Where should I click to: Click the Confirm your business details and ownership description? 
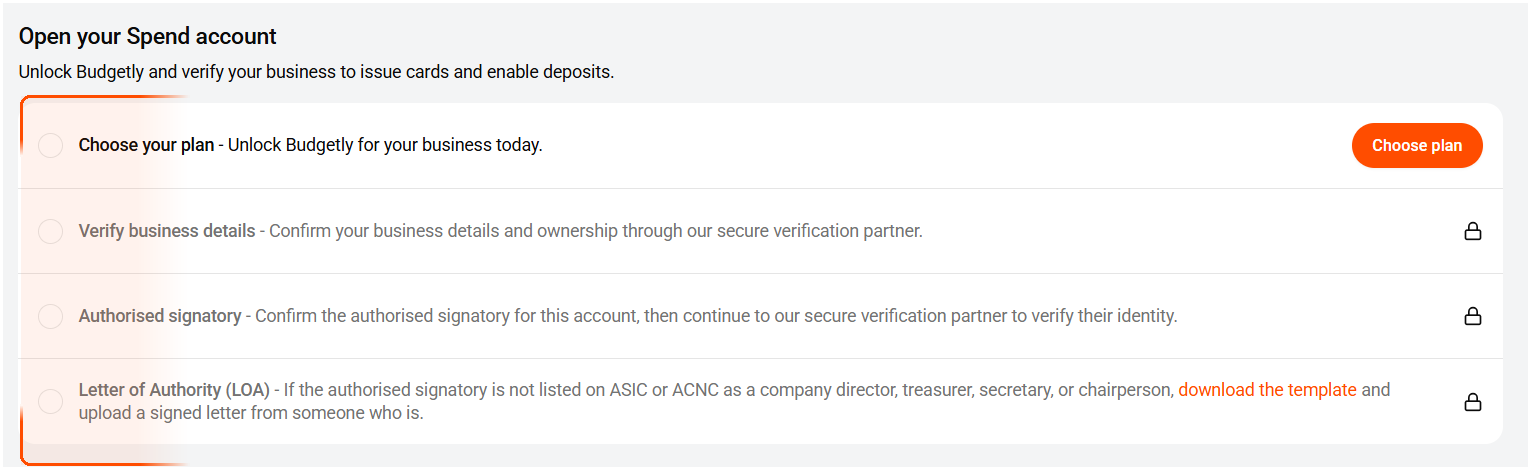click(595, 231)
